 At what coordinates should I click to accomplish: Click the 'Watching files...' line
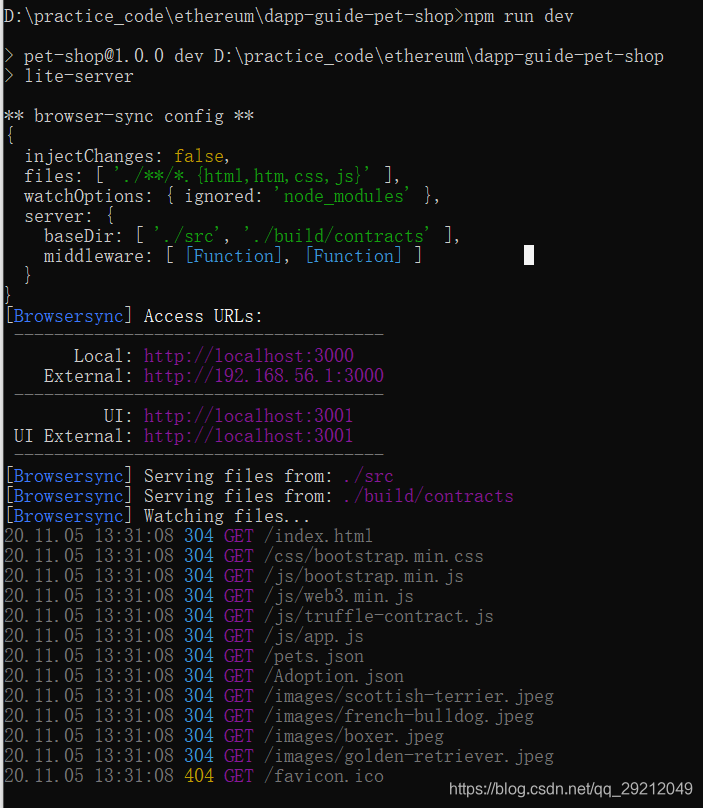pyautogui.click(x=157, y=516)
